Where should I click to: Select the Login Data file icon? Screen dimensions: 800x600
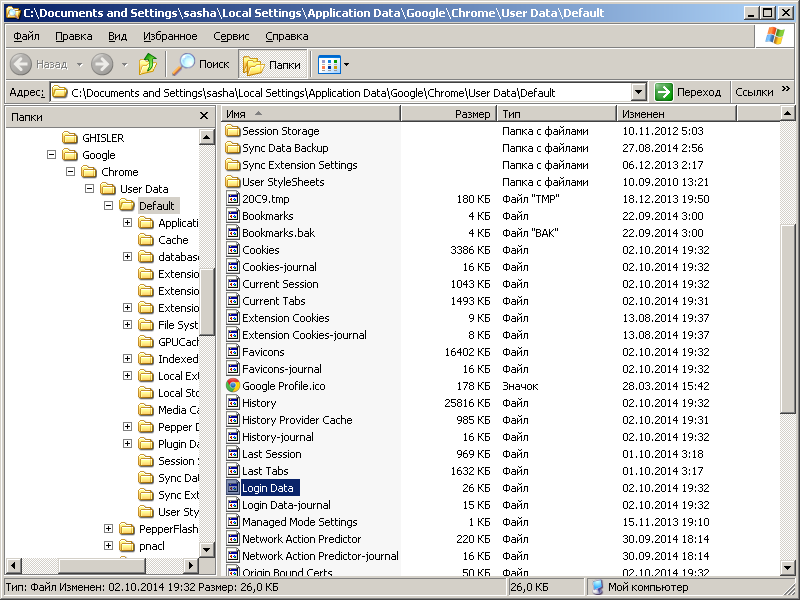(x=233, y=488)
